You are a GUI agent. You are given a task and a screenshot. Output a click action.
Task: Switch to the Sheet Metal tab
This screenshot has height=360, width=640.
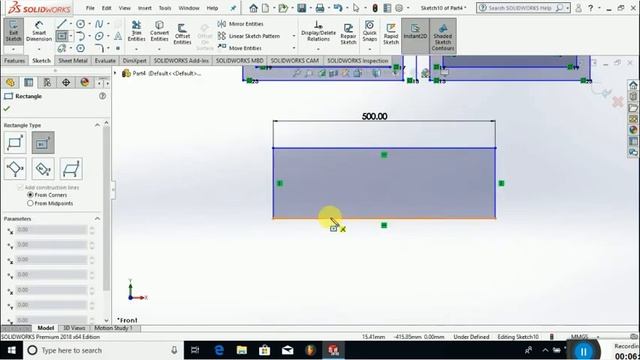click(73, 60)
